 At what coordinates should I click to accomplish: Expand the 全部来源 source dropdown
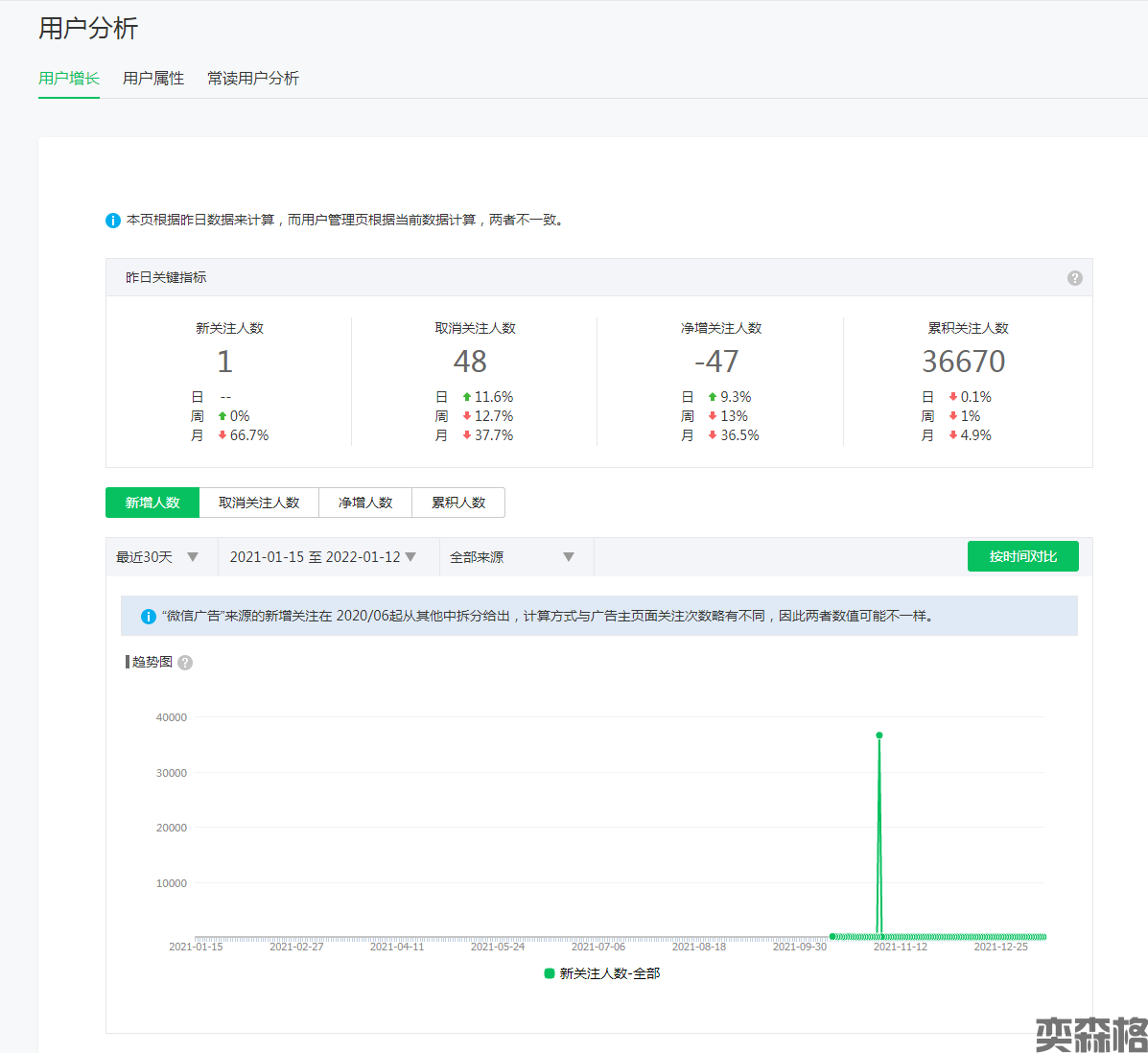tap(512, 557)
